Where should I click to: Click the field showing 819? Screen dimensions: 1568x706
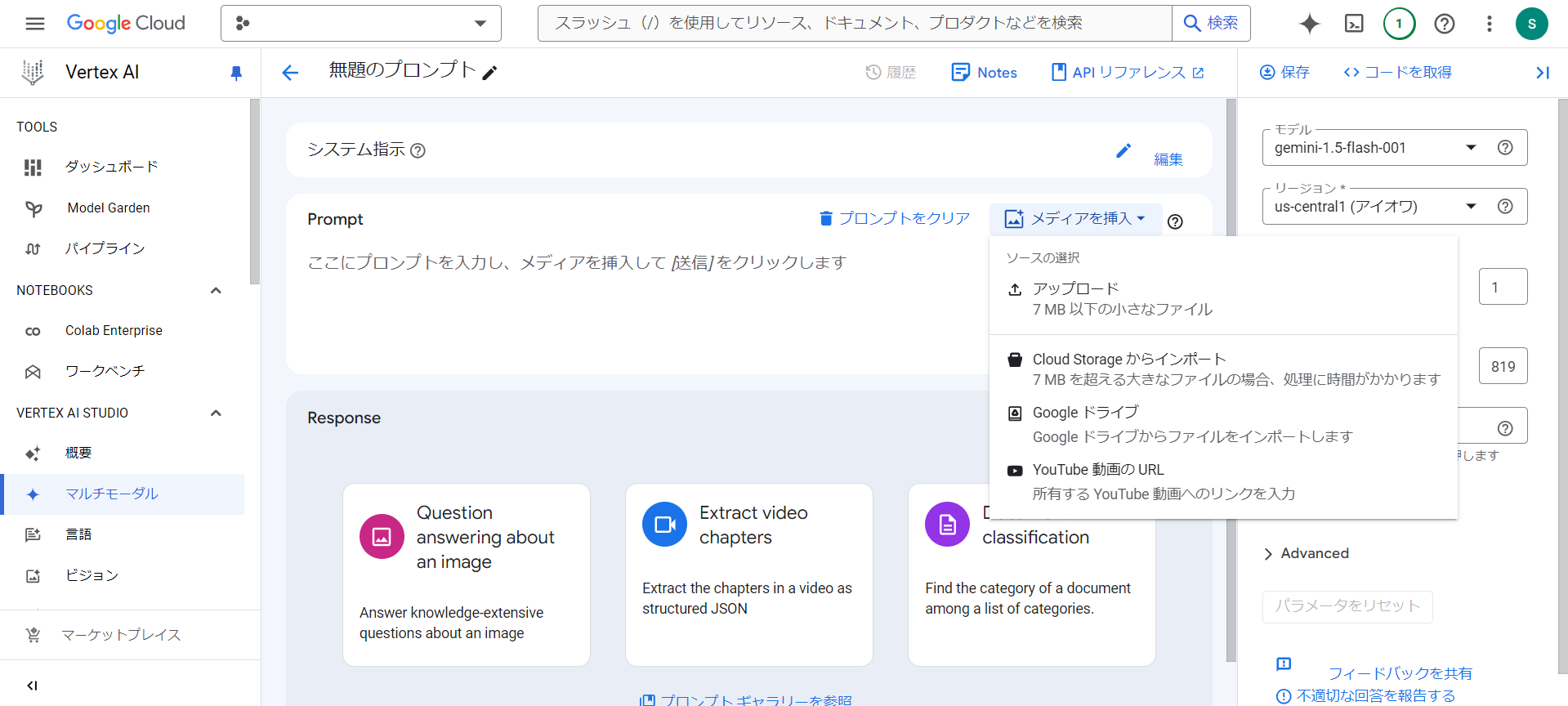pyautogui.click(x=1503, y=367)
